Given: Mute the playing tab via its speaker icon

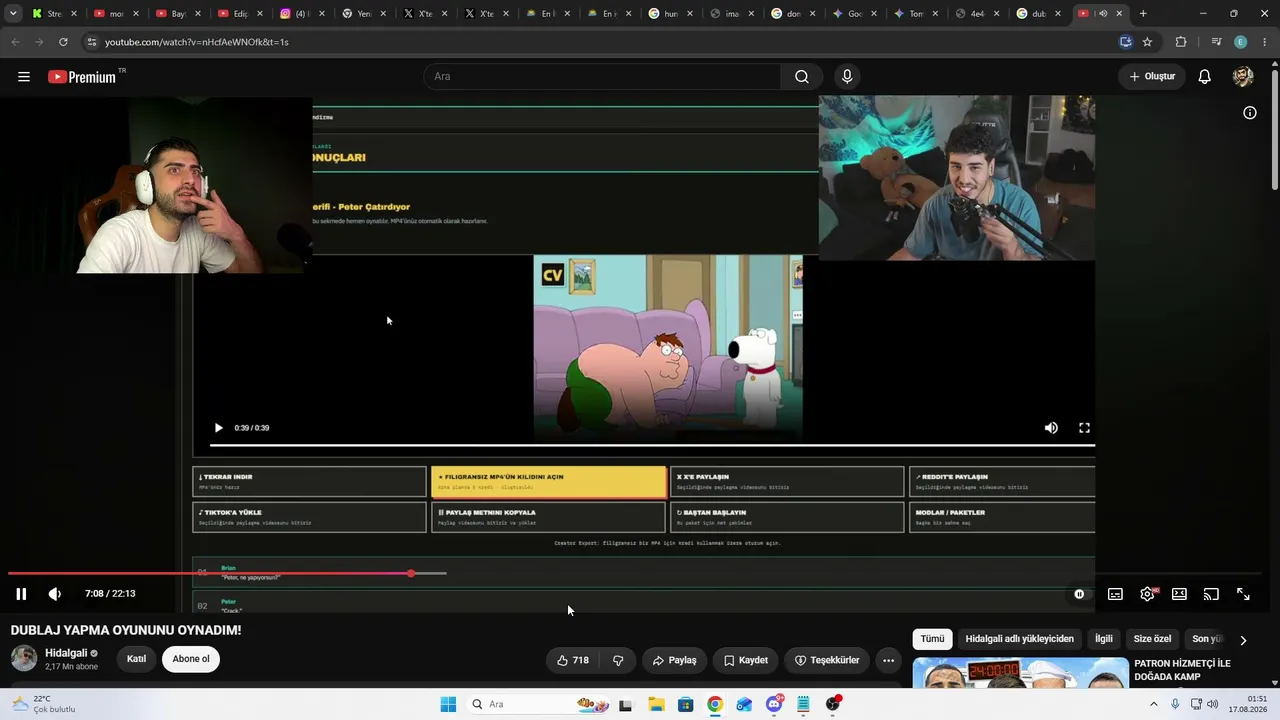Looking at the screenshot, I should pos(1103,14).
